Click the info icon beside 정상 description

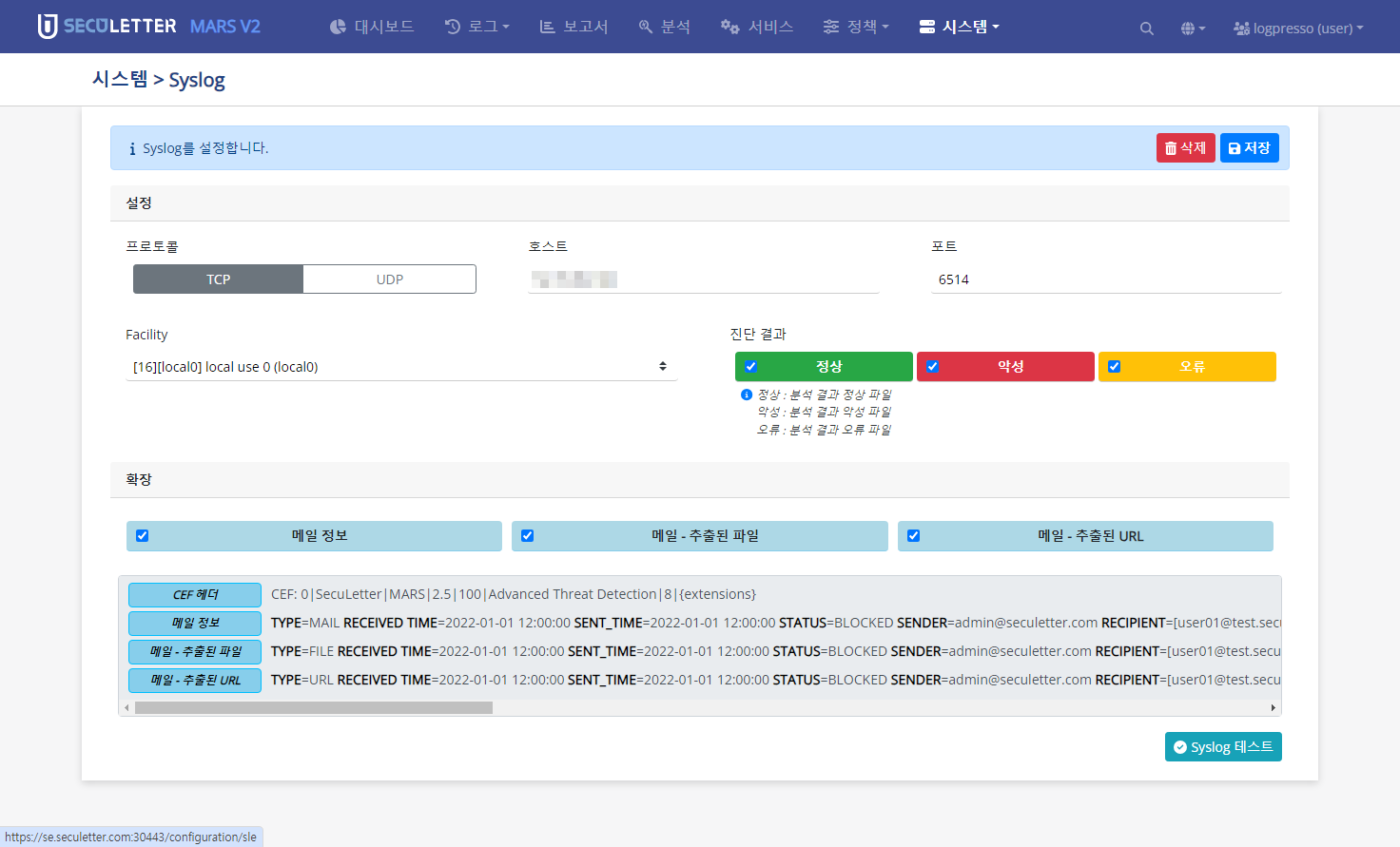747,395
